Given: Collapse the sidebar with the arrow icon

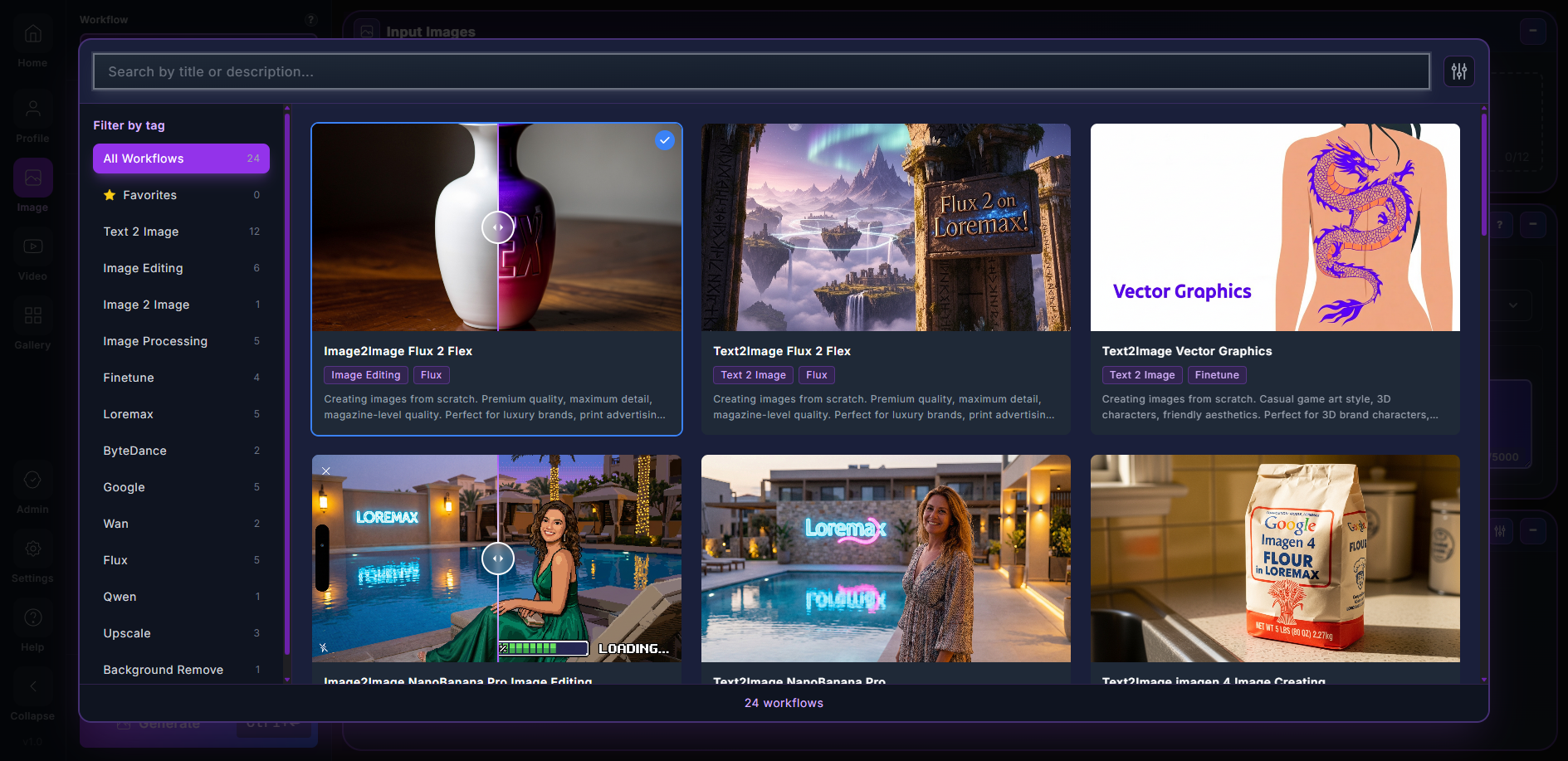Looking at the screenshot, I should (32, 686).
